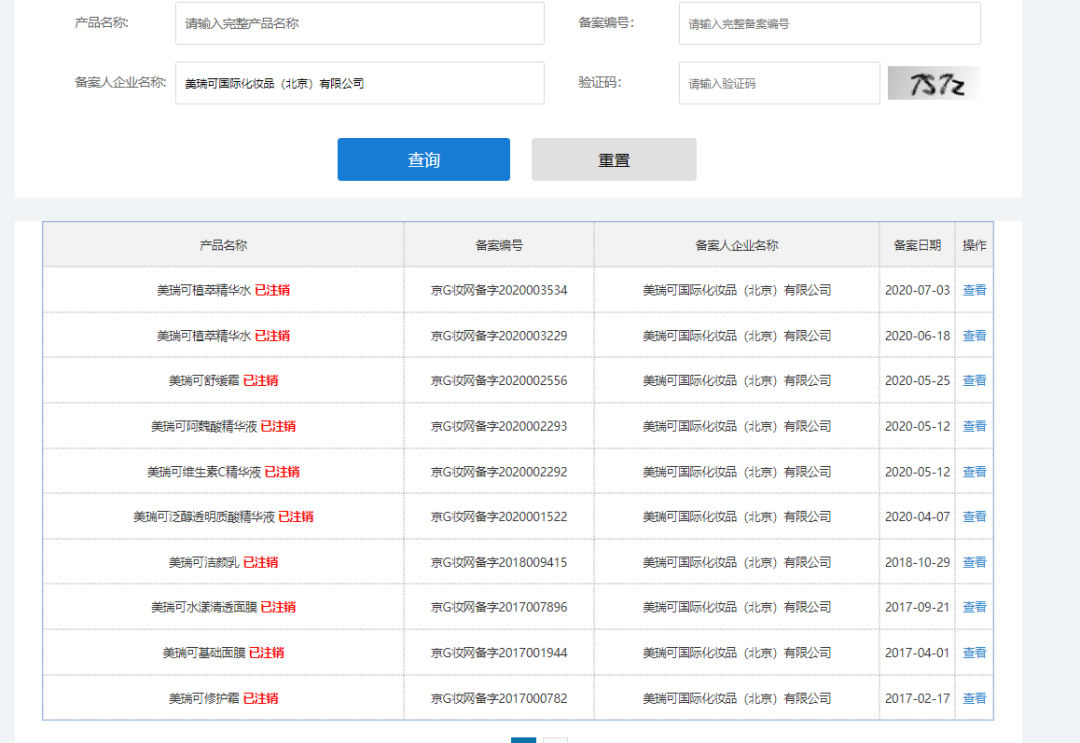Screen dimensions: 1080x743
Task: Select the 美瑞可修护霜 product name text
Action: click(204, 698)
